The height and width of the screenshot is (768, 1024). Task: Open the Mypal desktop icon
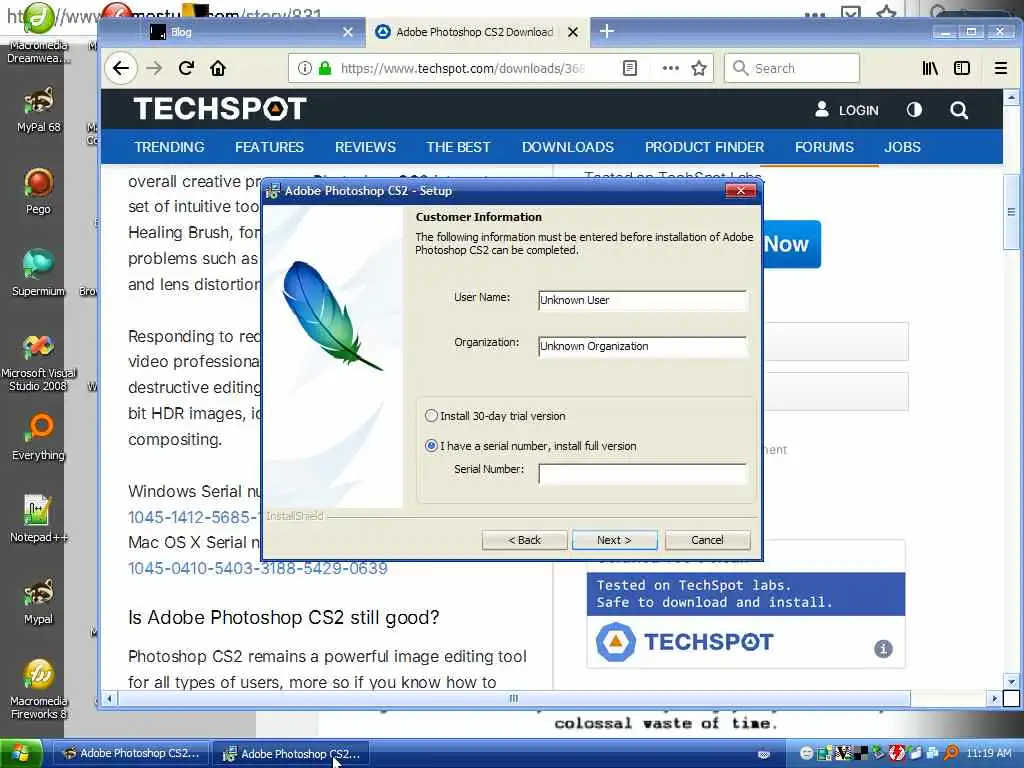pyautogui.click(x=39, y=601)
